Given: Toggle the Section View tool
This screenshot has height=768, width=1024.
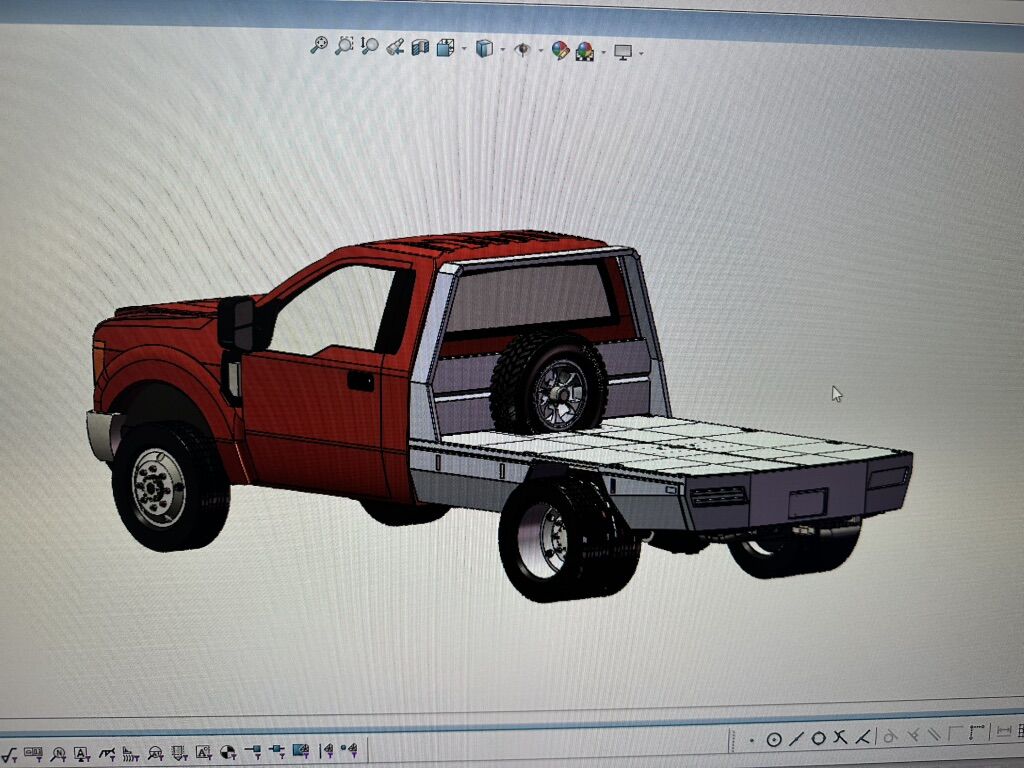Looking at the screenshot, I should pyautogui.click(x=395, y=46).
